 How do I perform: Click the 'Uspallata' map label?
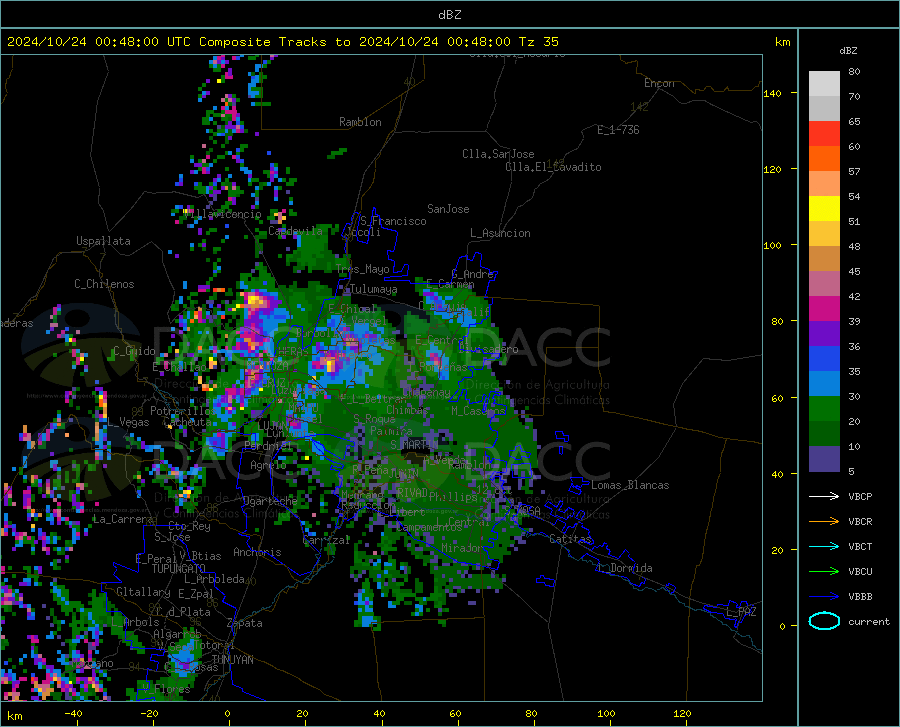pyautogui.click(x=103, y=241)
